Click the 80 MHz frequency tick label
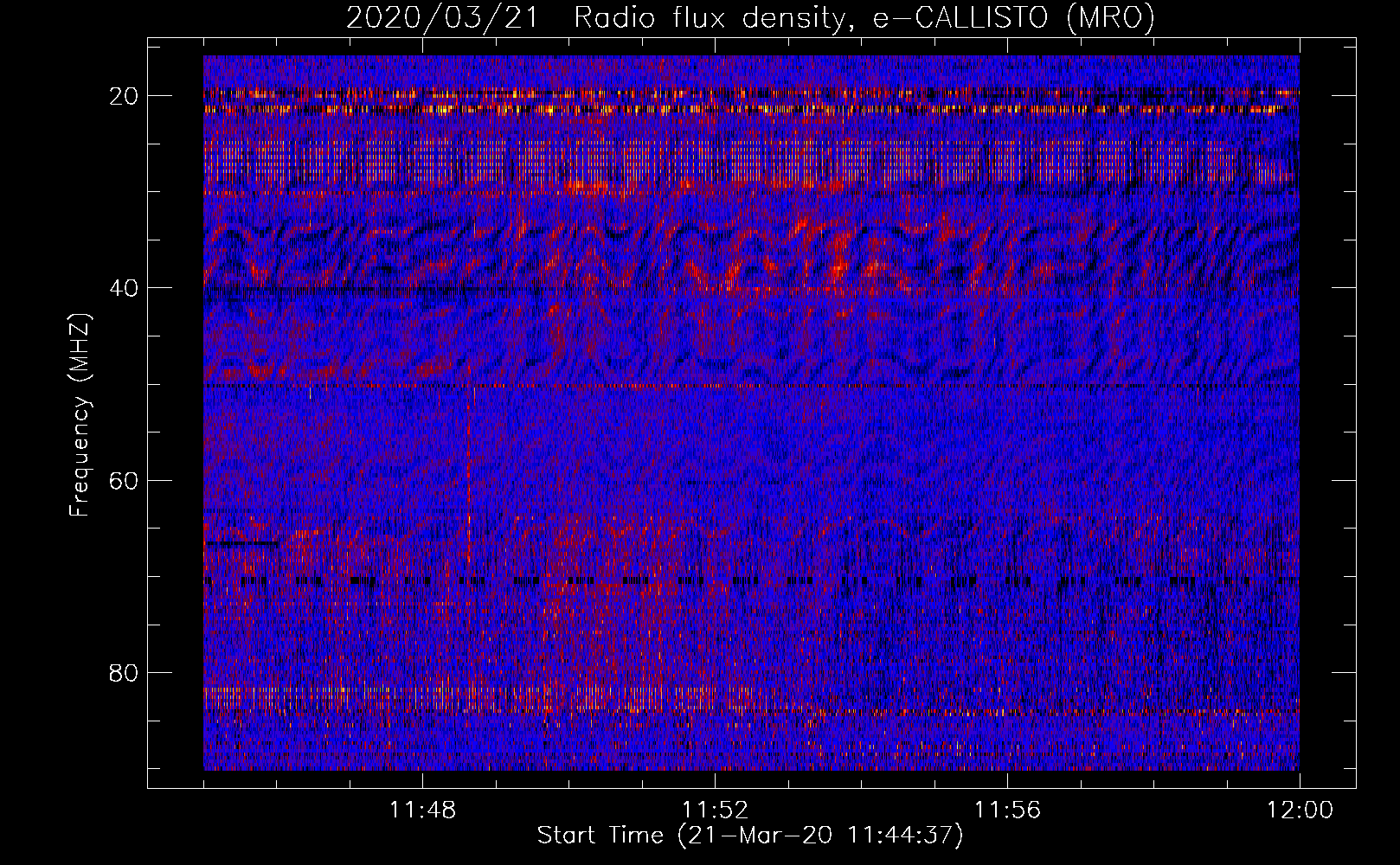This screenshot has height=865, width=1400. [125, 672]
